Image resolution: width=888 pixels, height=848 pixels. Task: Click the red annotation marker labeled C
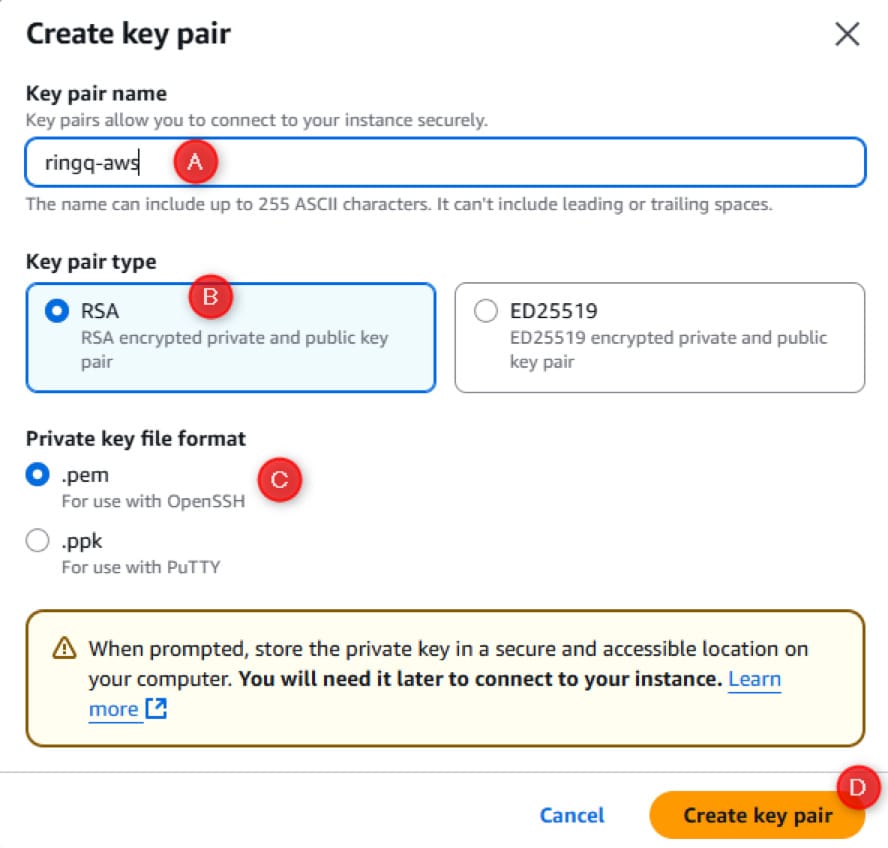coord(278,481)
